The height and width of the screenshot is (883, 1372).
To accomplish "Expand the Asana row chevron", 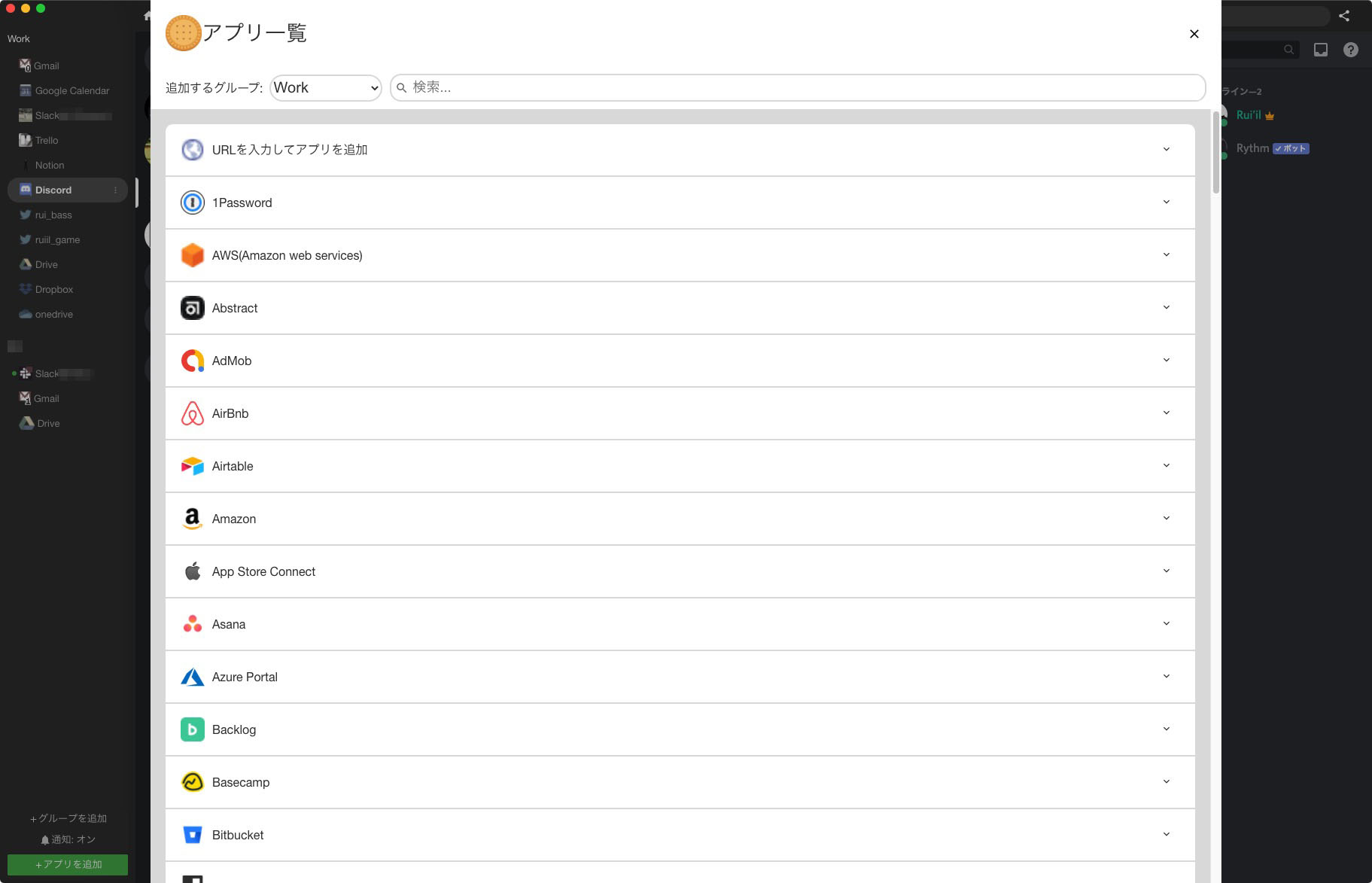I will [x=1167, y=623].
